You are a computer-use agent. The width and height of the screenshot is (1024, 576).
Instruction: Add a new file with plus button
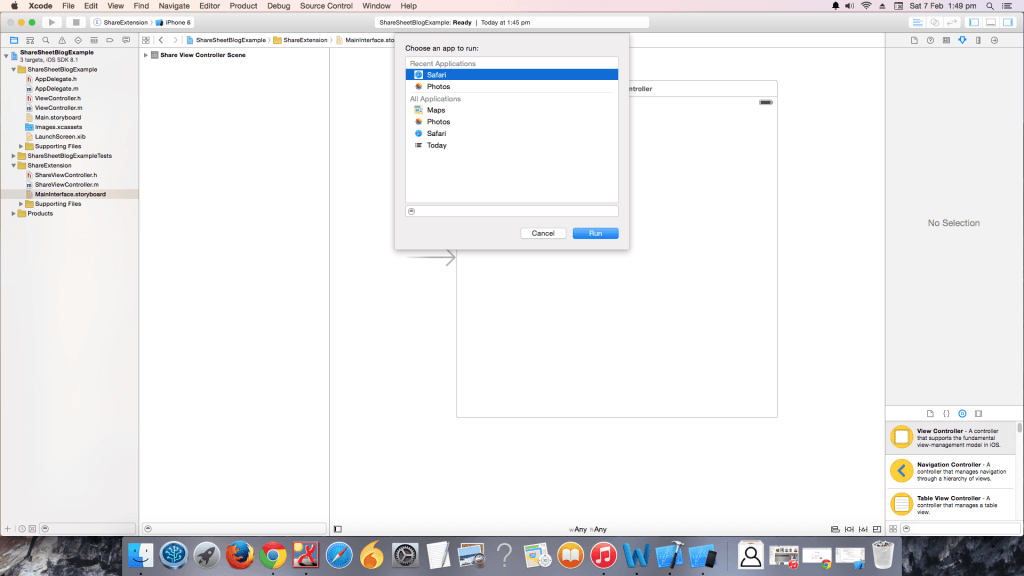click(8, 529)
